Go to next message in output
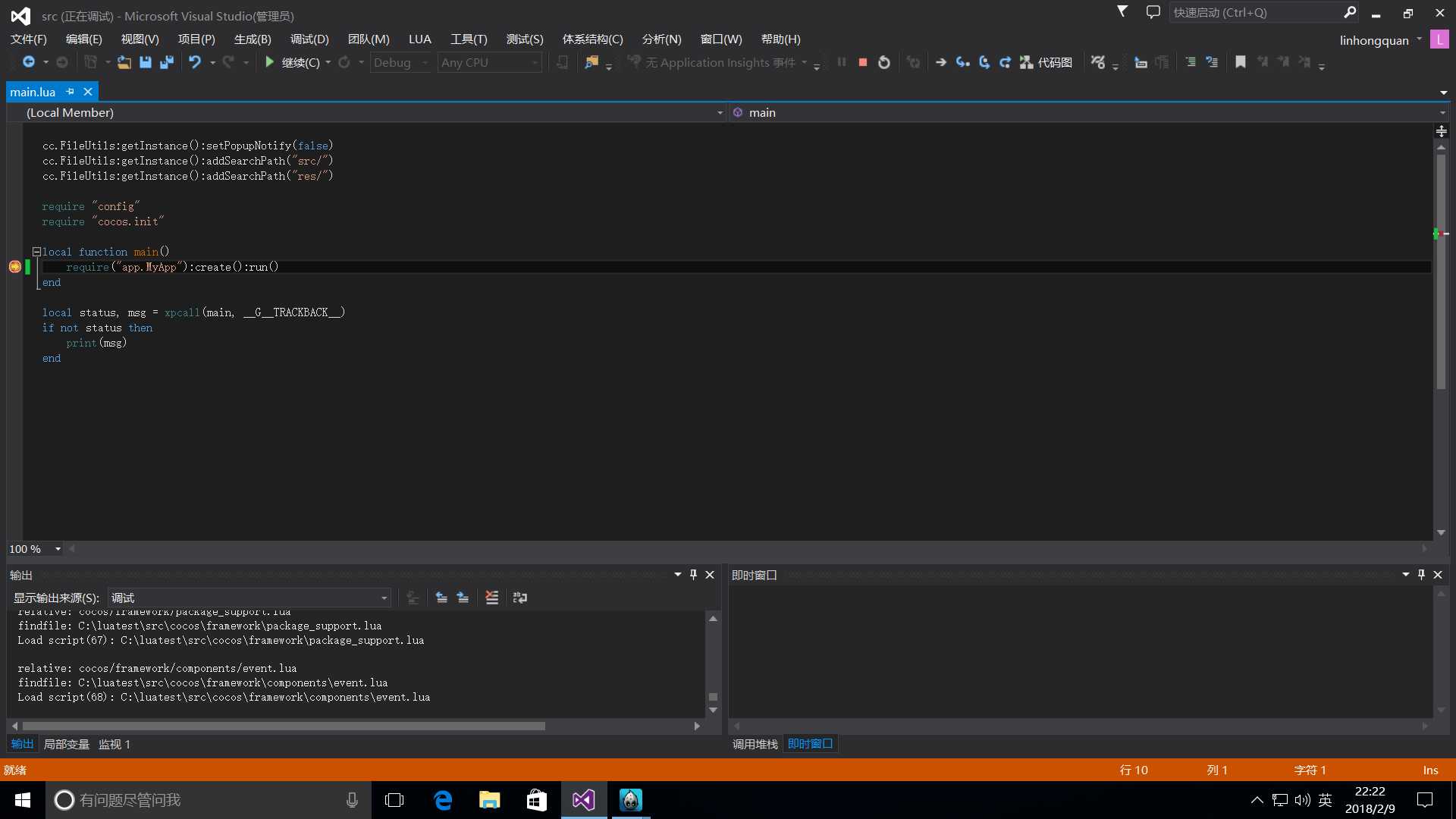1456x819 pixels. 463,598
